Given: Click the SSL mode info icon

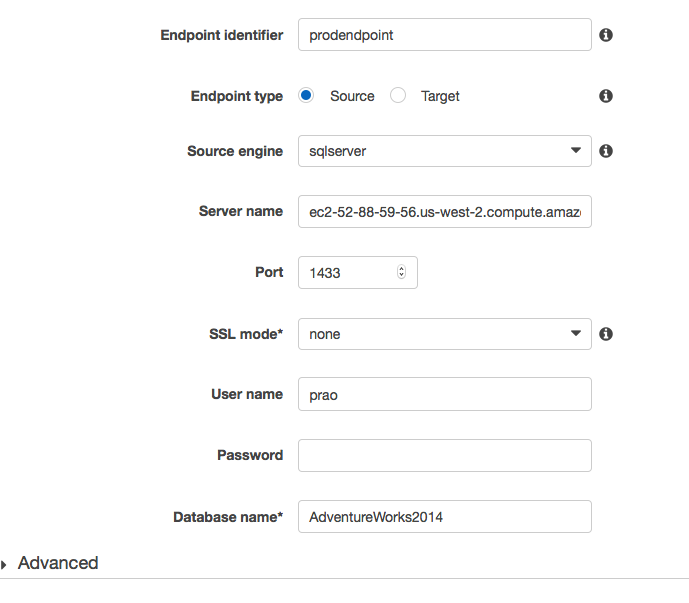Looking at the screenshot, I should 605,334.
